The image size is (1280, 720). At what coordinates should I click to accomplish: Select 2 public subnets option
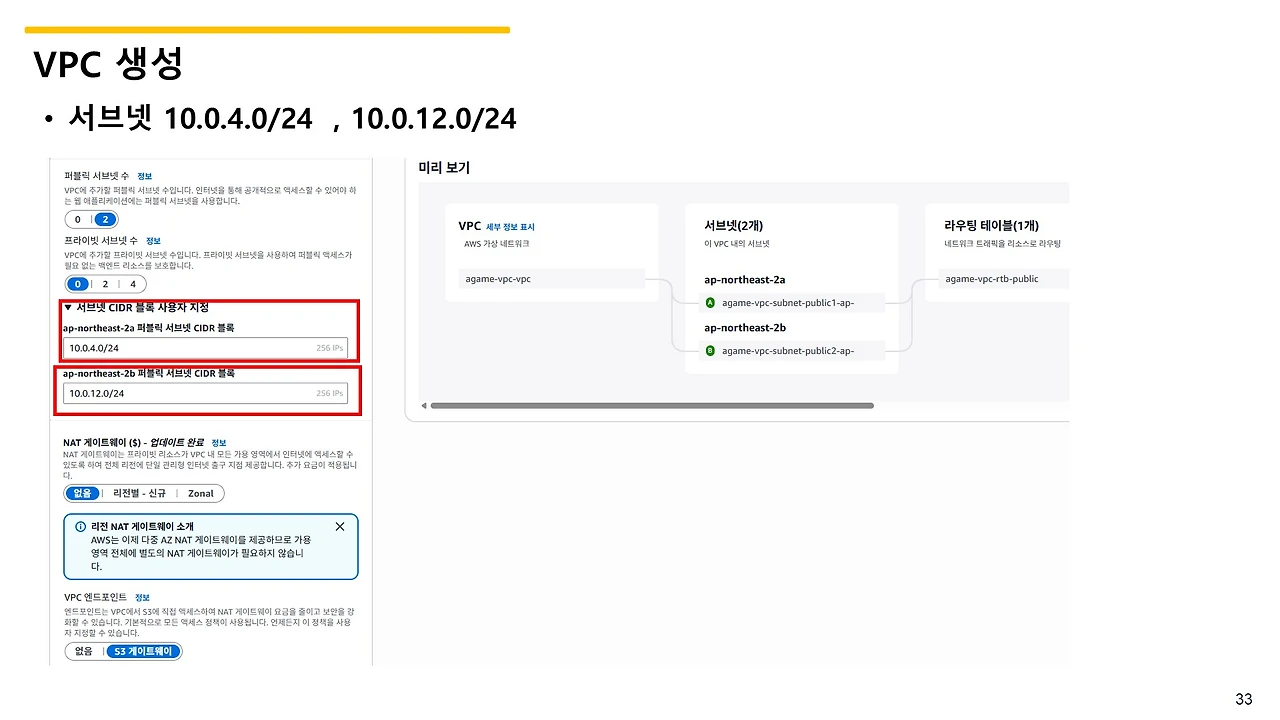(106, 219)
